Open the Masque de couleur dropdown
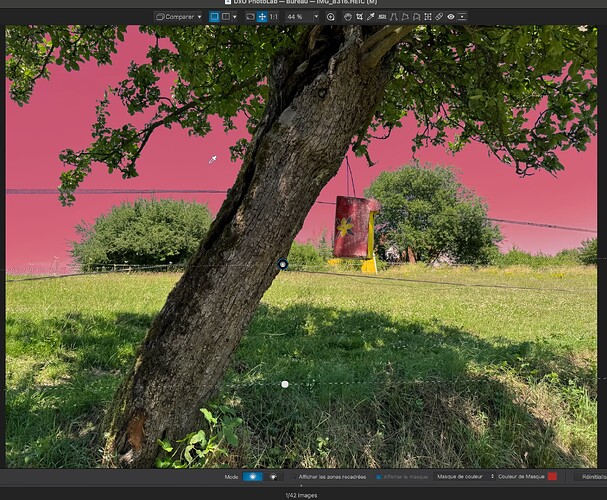607x500 pixels. pyautogui.click(x=465, y=477)
